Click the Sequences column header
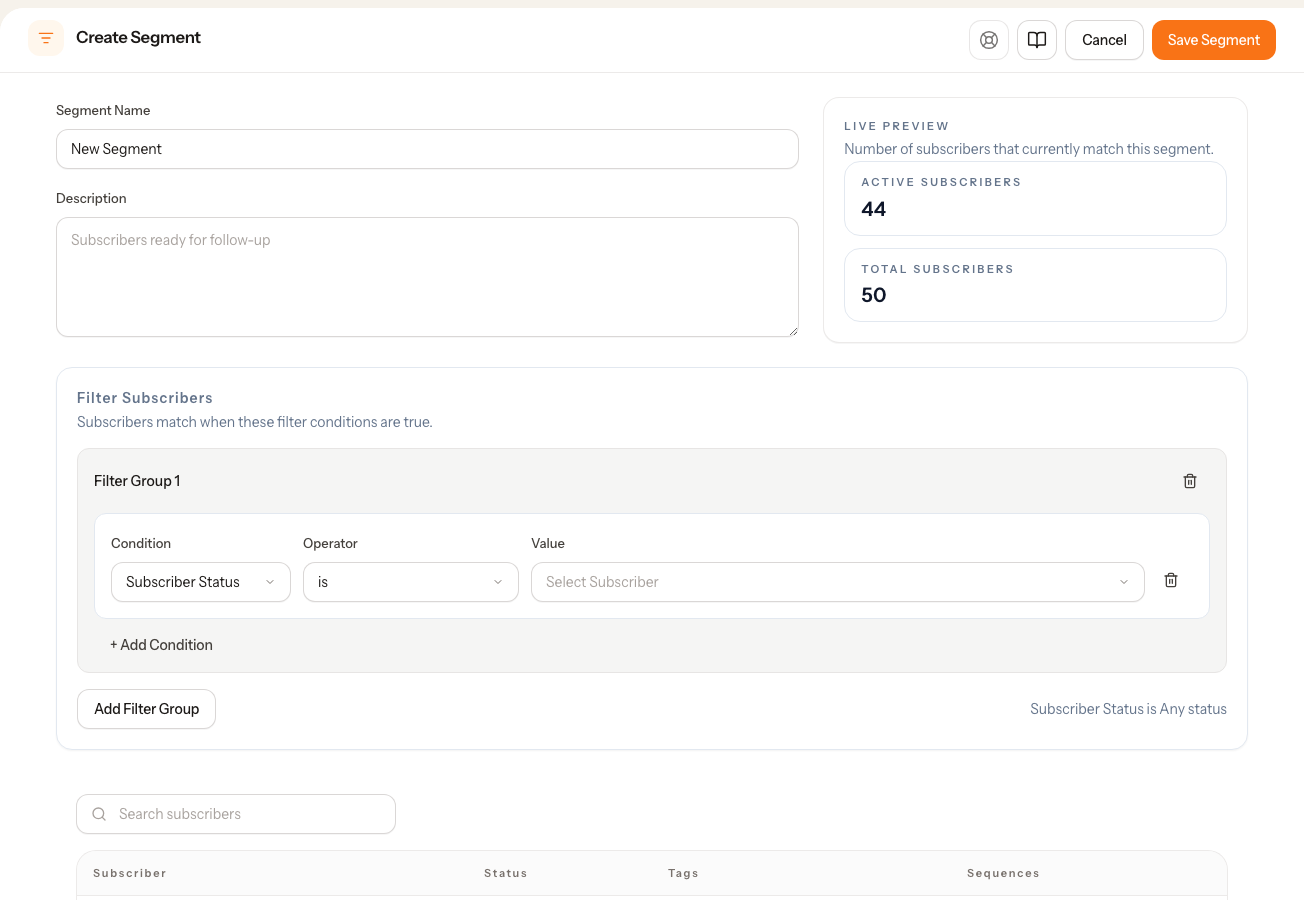This screenshot has width=1304, height=900. (1003, 873)
